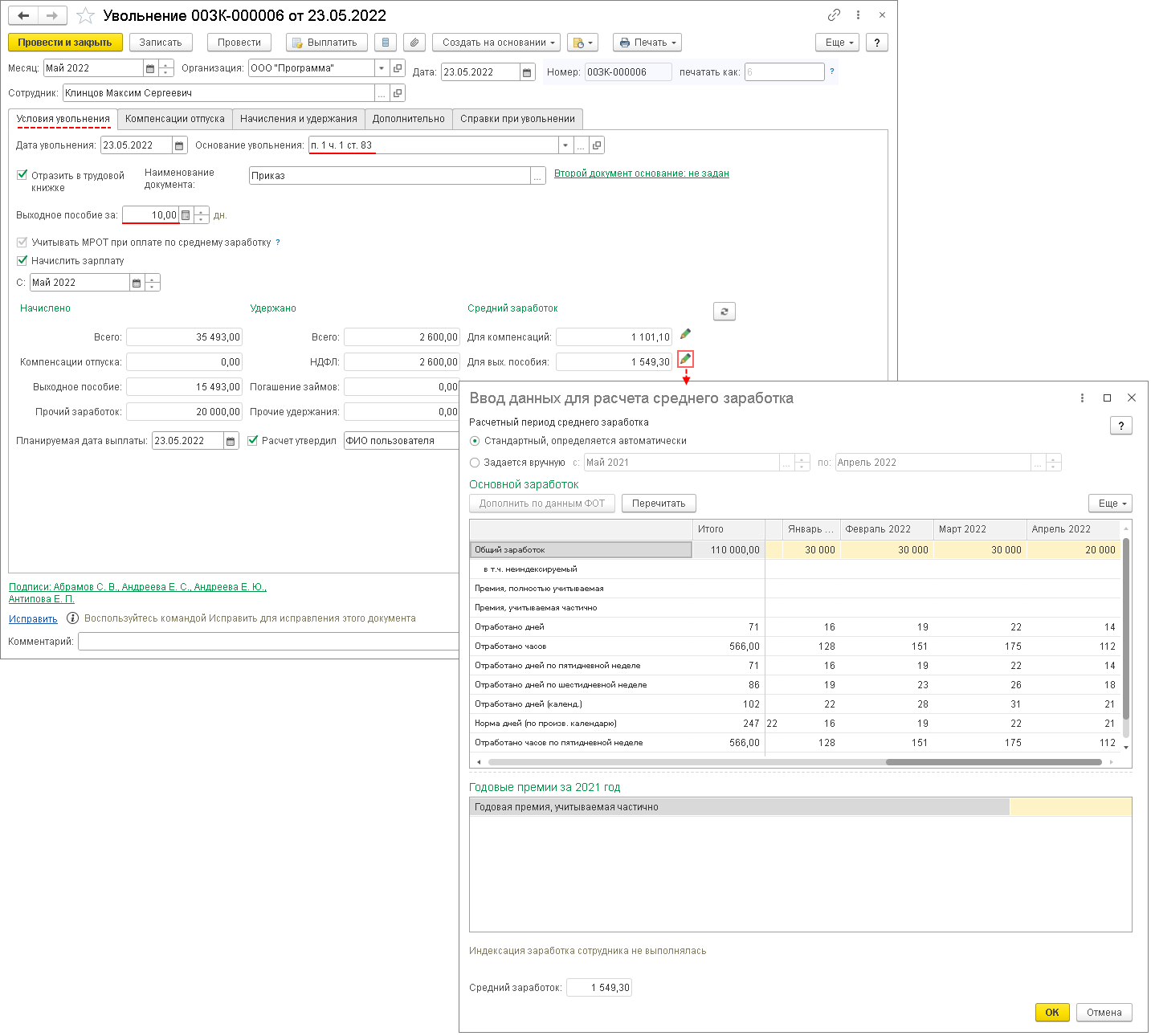The image size is (1151, 1036).
Task: Refresh calculation with the recalculate icon
Action: pos(724,312)
